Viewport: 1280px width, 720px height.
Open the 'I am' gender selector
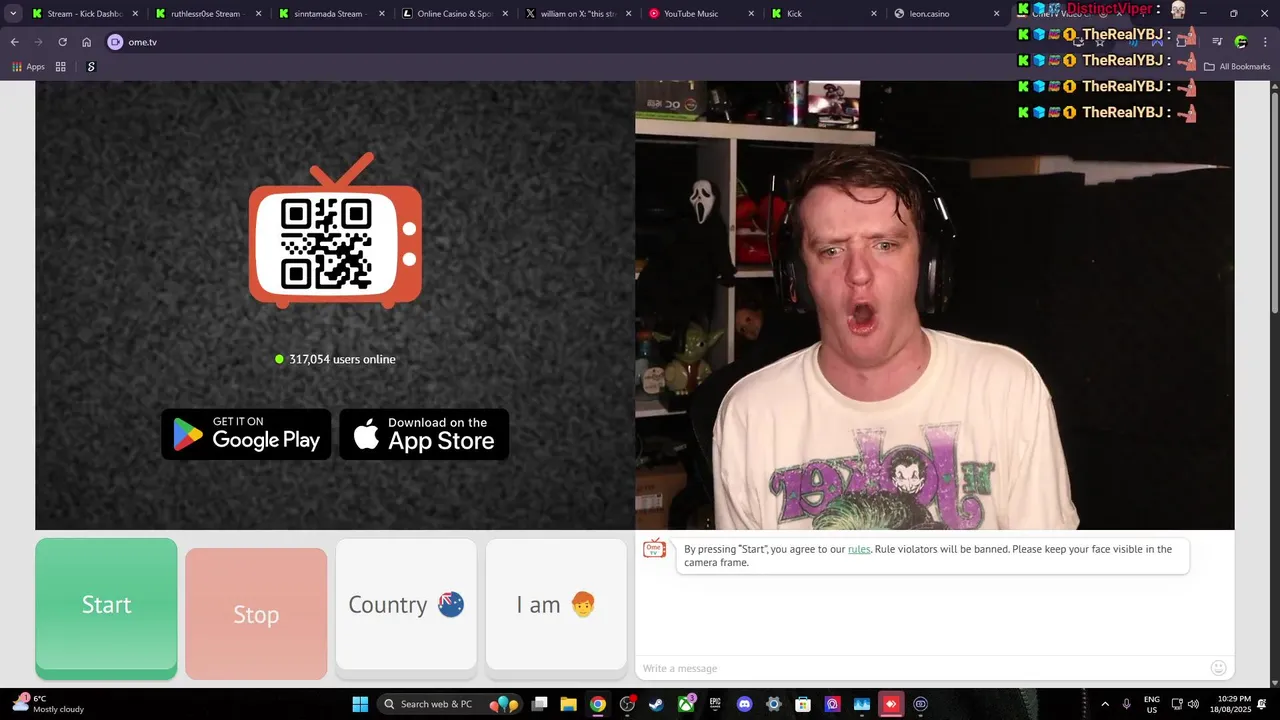(x=556, y=604)
